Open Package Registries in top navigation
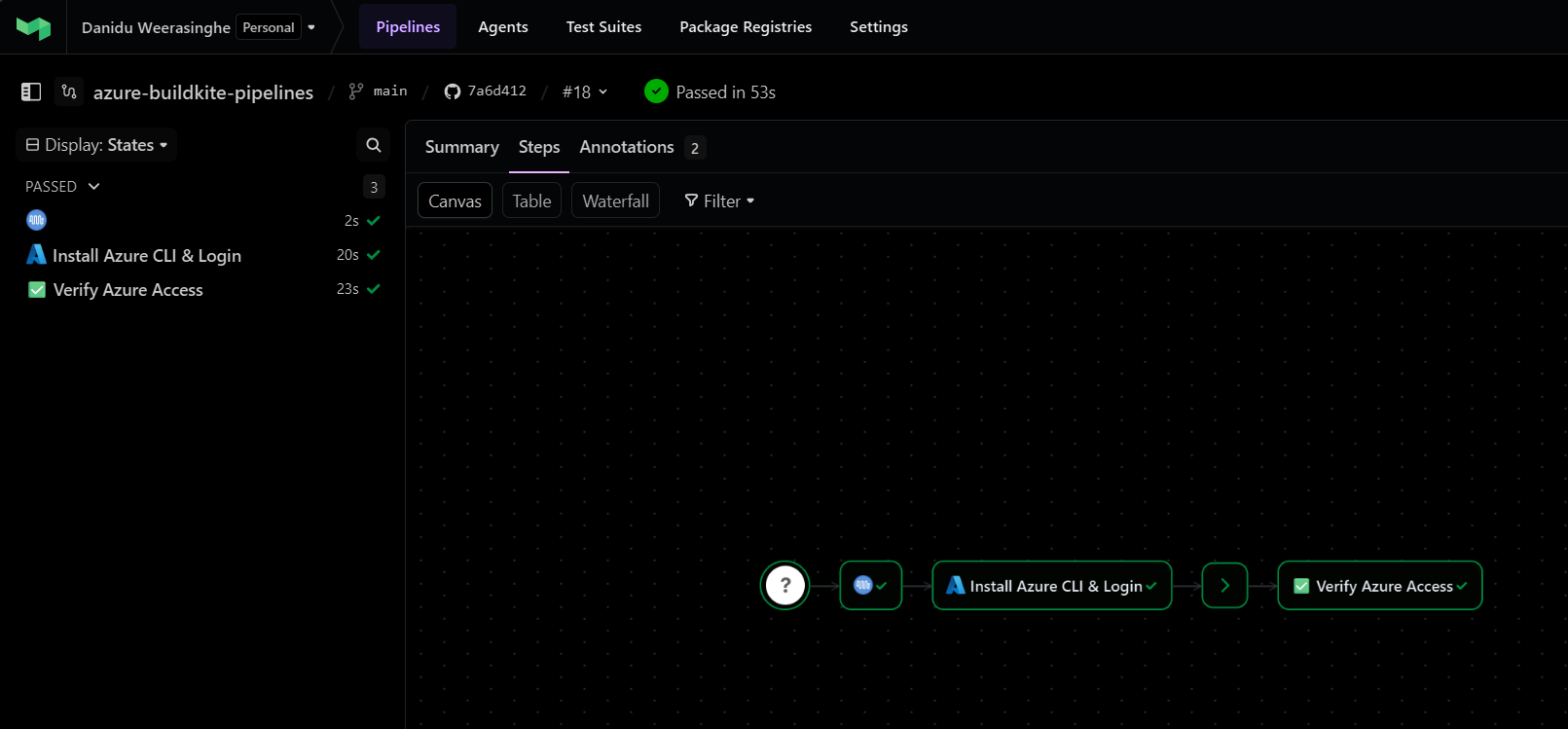 [x=746, y=27]
